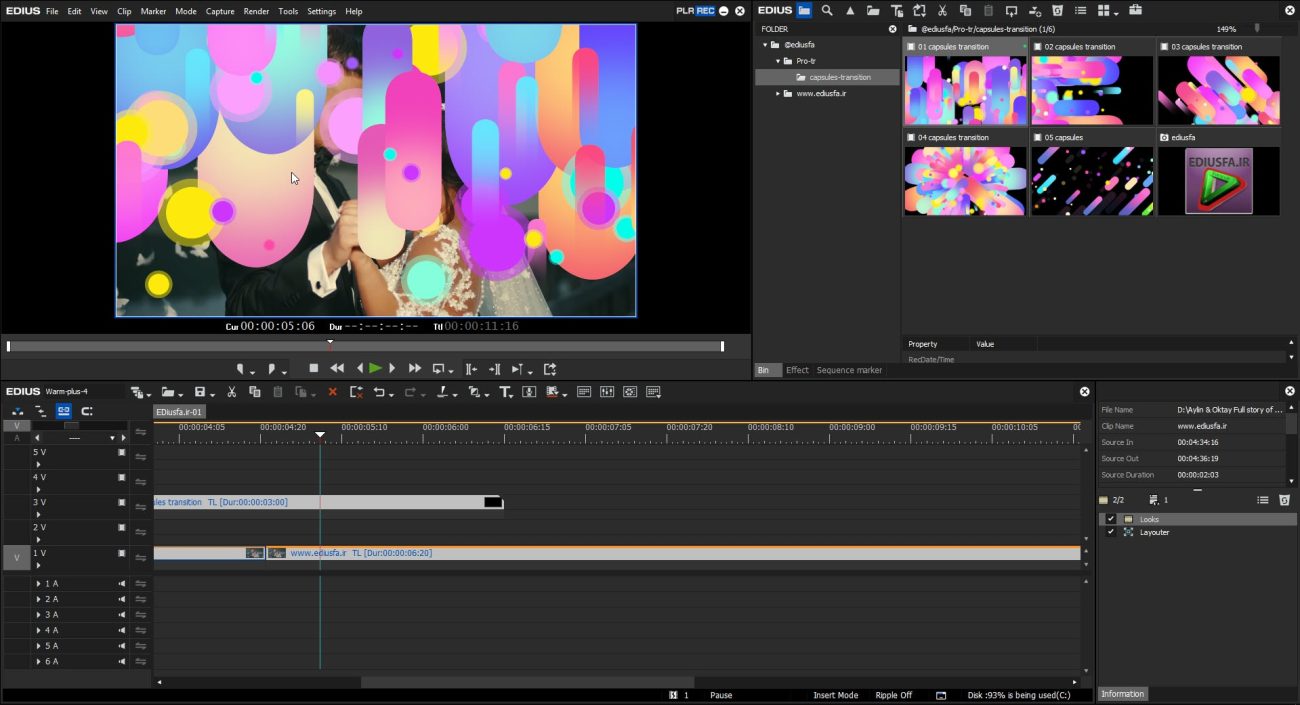Screen dimensions: 1300x705
Task: Click the Loop playback icon
Action: pyautogui.click(x=439, y=368)
